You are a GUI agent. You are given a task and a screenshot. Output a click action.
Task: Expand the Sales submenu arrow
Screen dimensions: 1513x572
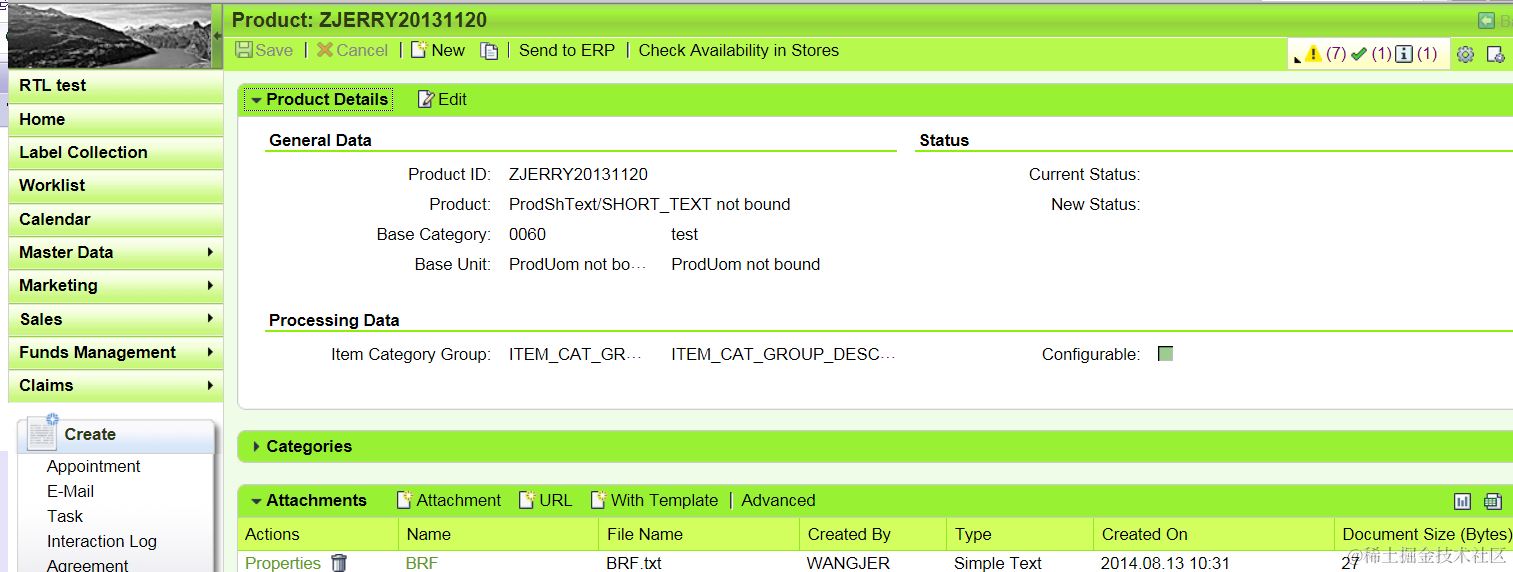[210, 319]
